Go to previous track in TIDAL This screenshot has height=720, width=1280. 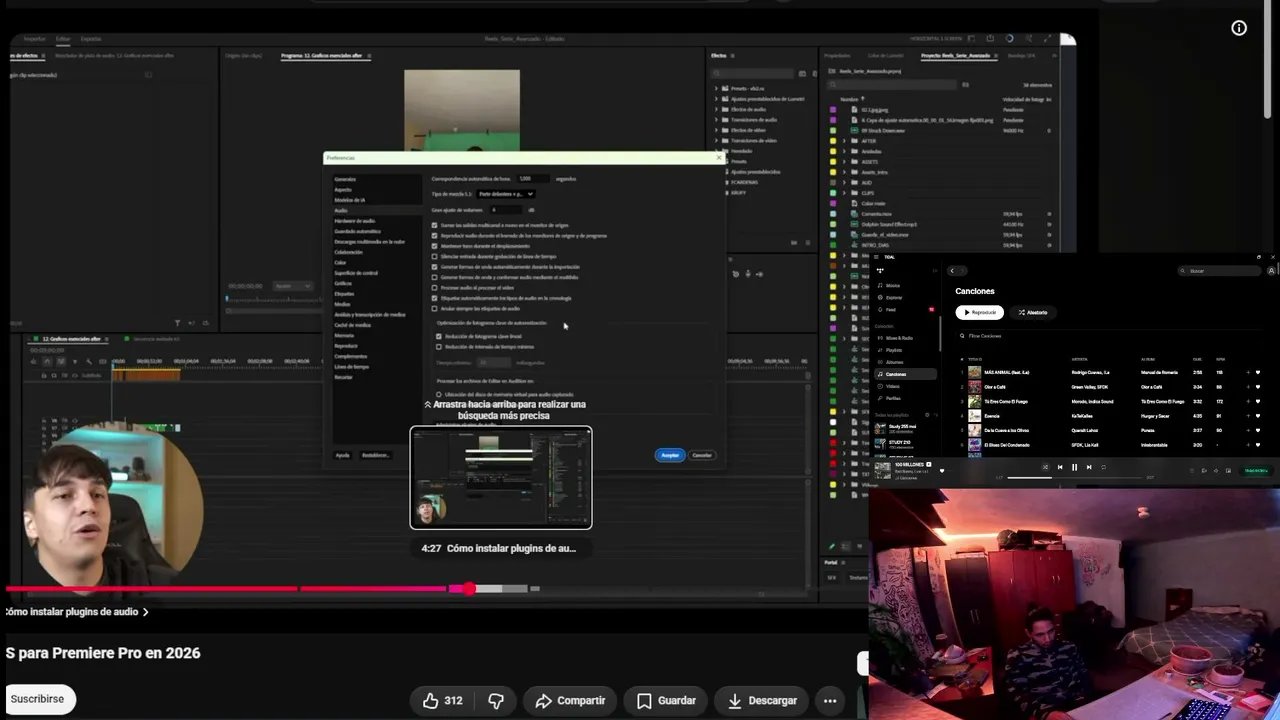(x=1060, y=467)
